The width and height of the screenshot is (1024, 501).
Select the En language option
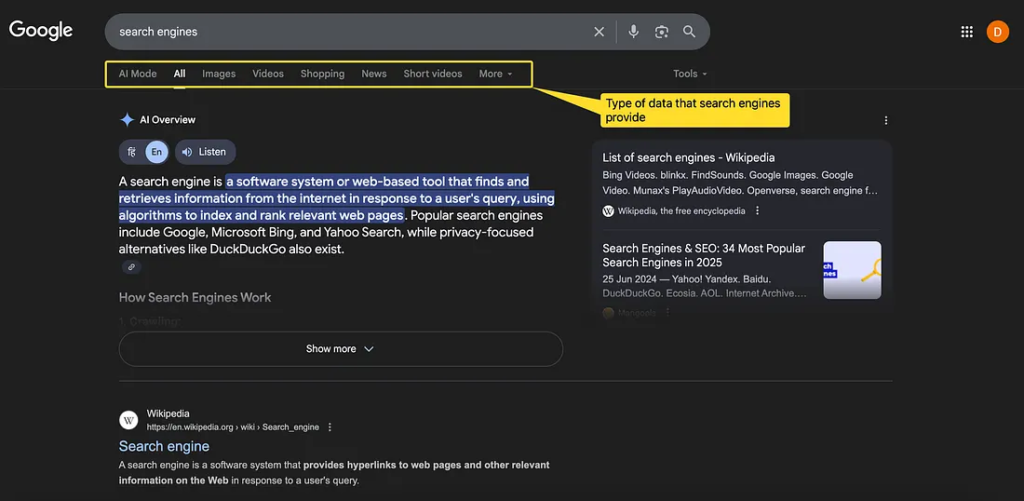[157, 152]
